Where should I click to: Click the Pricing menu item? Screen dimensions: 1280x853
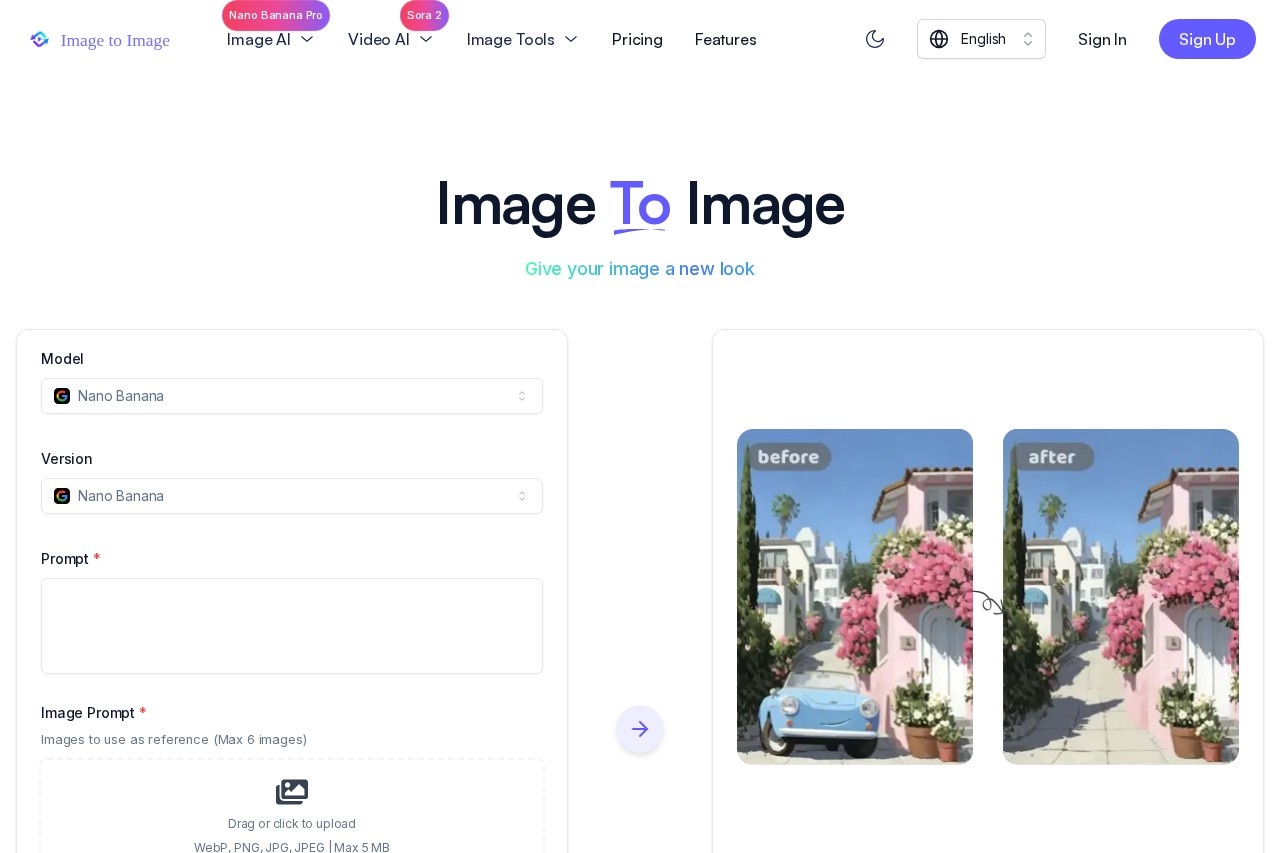pos(637,39)
